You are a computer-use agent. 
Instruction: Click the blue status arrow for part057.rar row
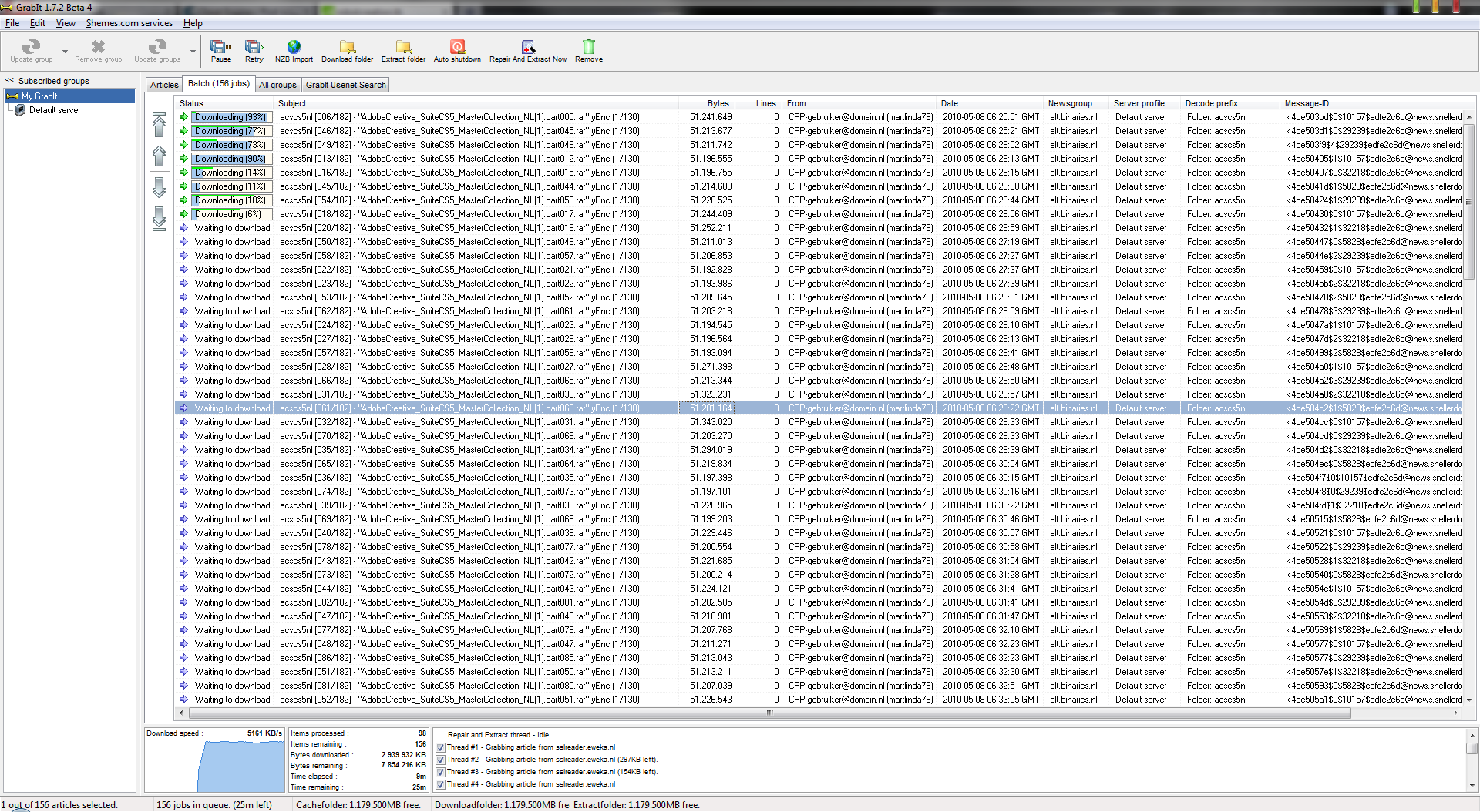tap(183, 256)
